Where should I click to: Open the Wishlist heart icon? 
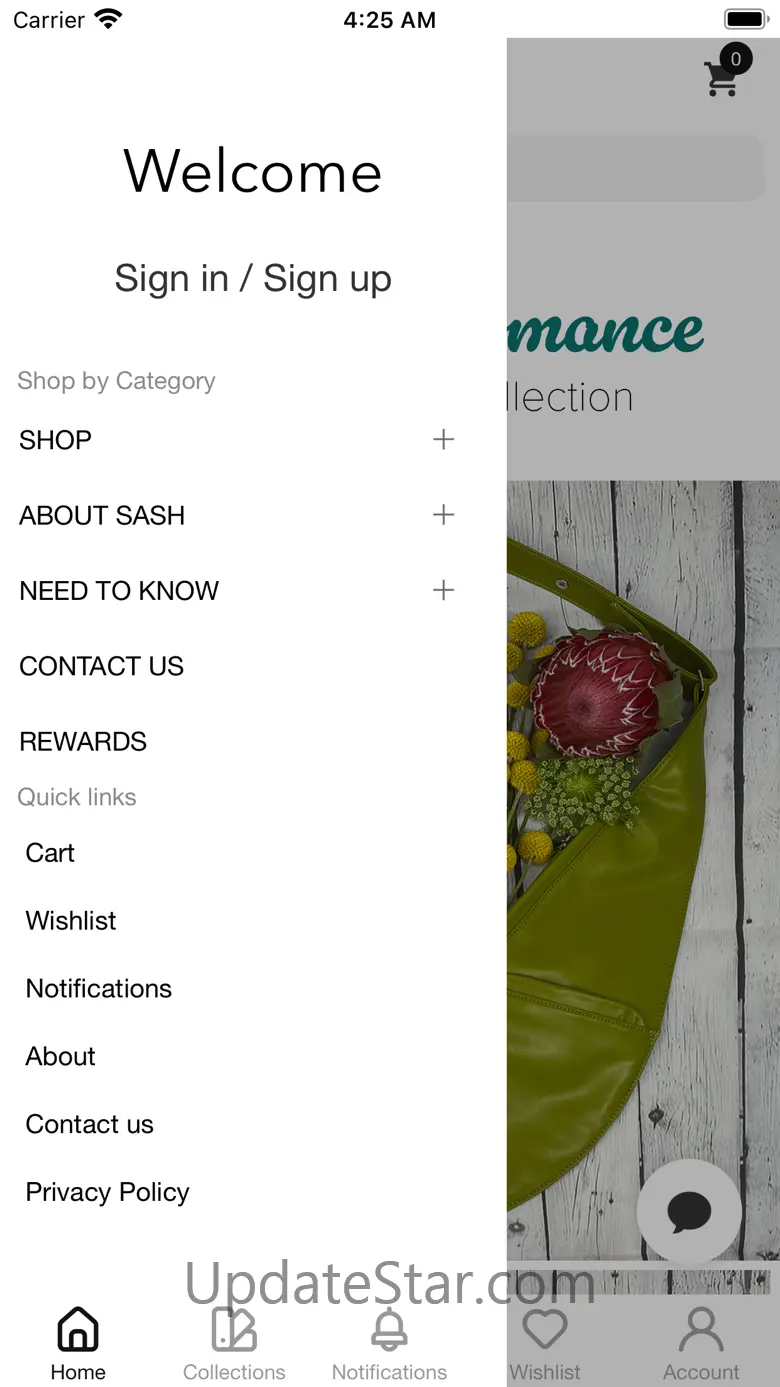pos(545,1330)
